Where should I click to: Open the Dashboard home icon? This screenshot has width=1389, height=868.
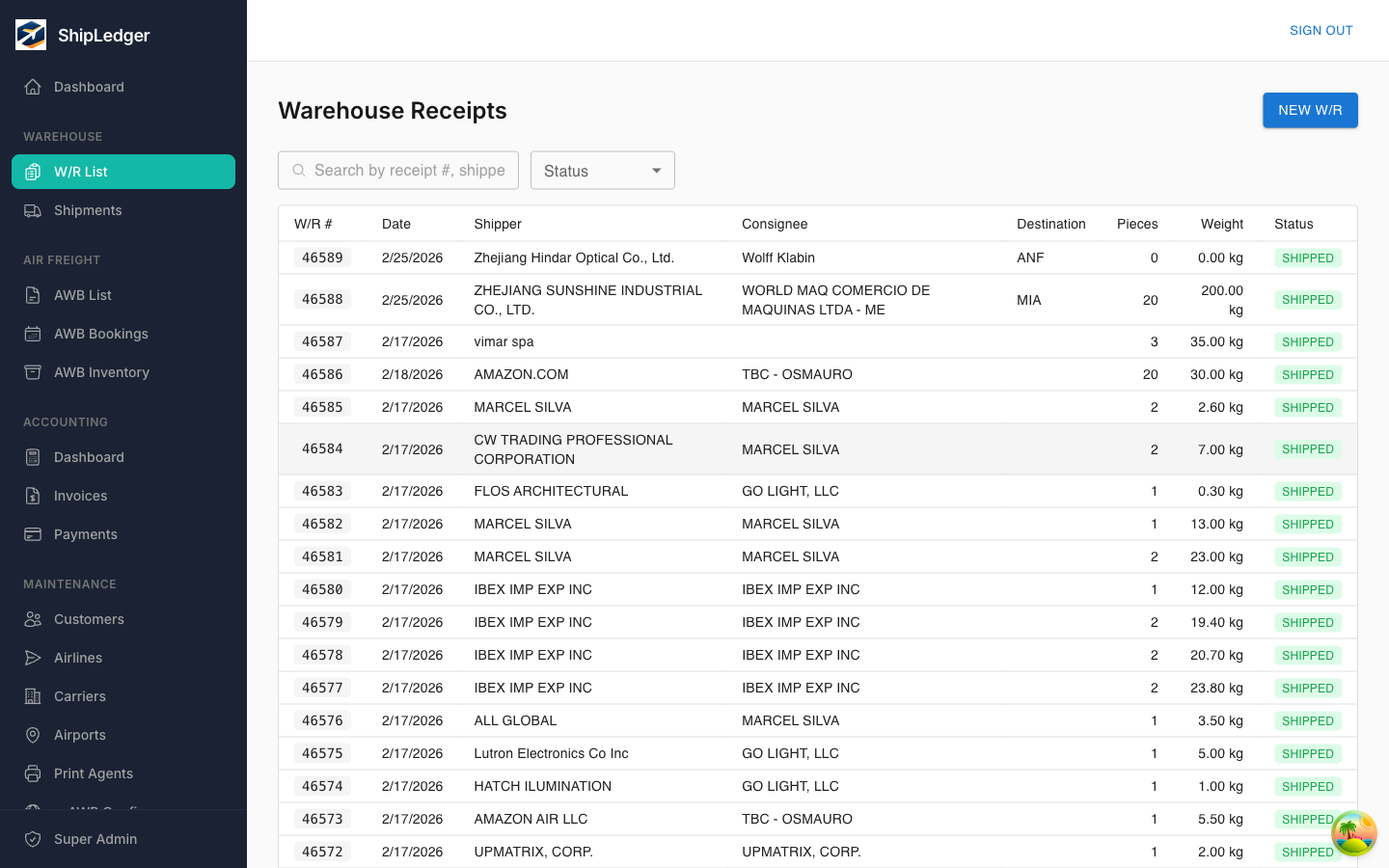tap(33, 87)
